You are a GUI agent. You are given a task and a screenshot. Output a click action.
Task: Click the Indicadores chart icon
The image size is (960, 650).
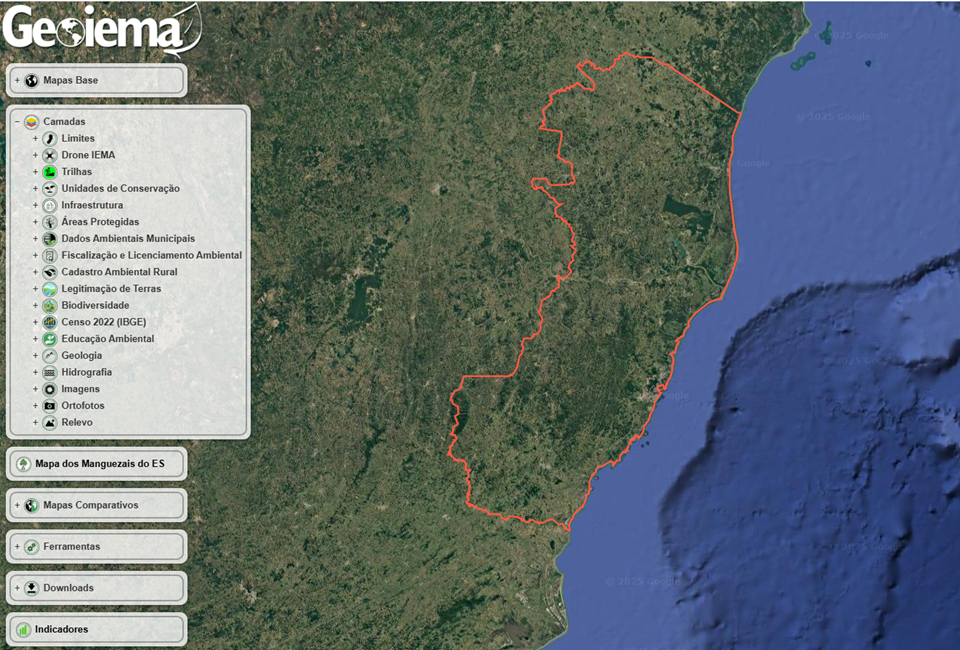pyautogui.click(x=23, y=630)
